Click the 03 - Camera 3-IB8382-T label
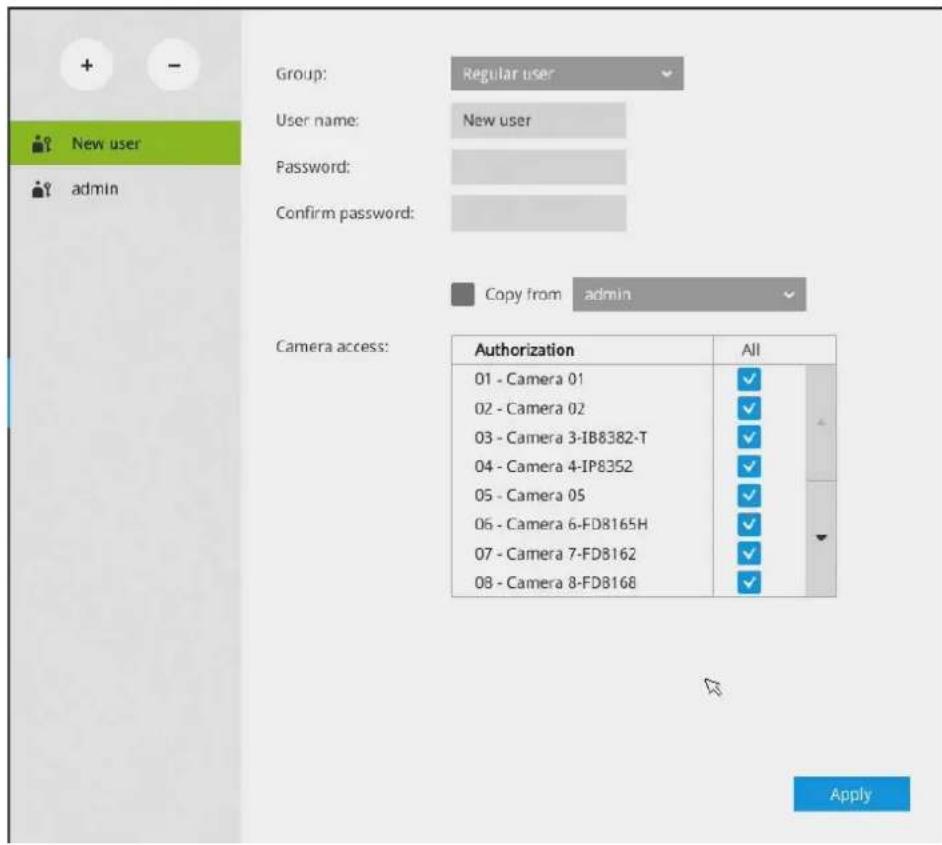This screenshot has width=942, height=845. tap(561, 438)
